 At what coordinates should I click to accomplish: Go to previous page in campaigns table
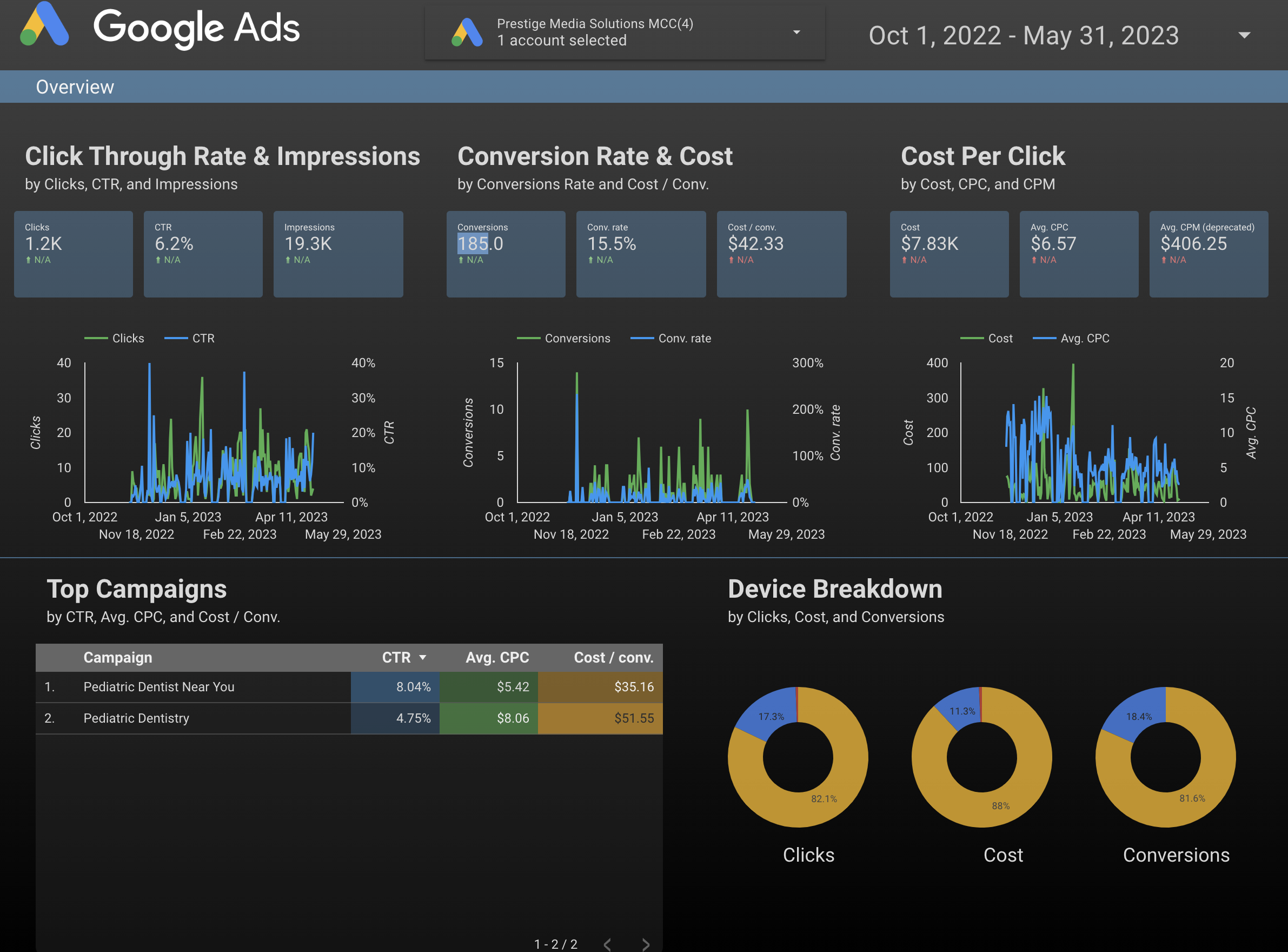click(x=607, y=944)
